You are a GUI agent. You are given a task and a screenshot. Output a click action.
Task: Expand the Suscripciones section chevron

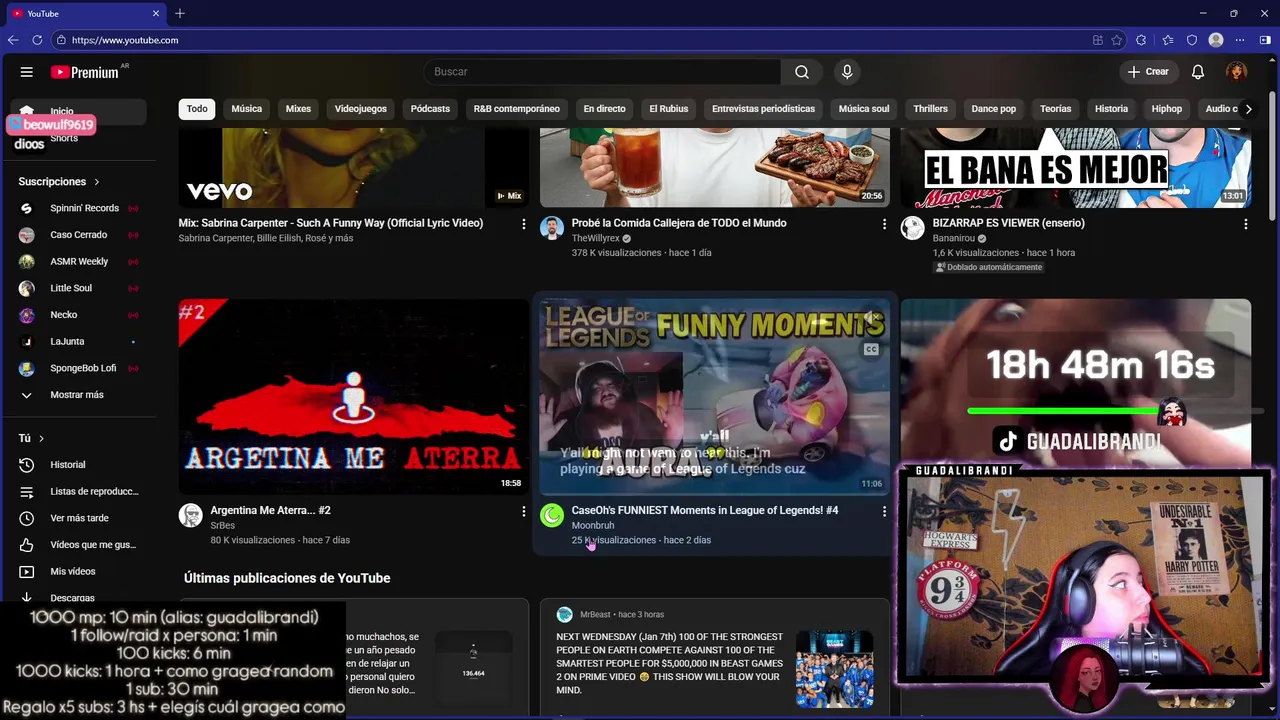coord(97,182)
